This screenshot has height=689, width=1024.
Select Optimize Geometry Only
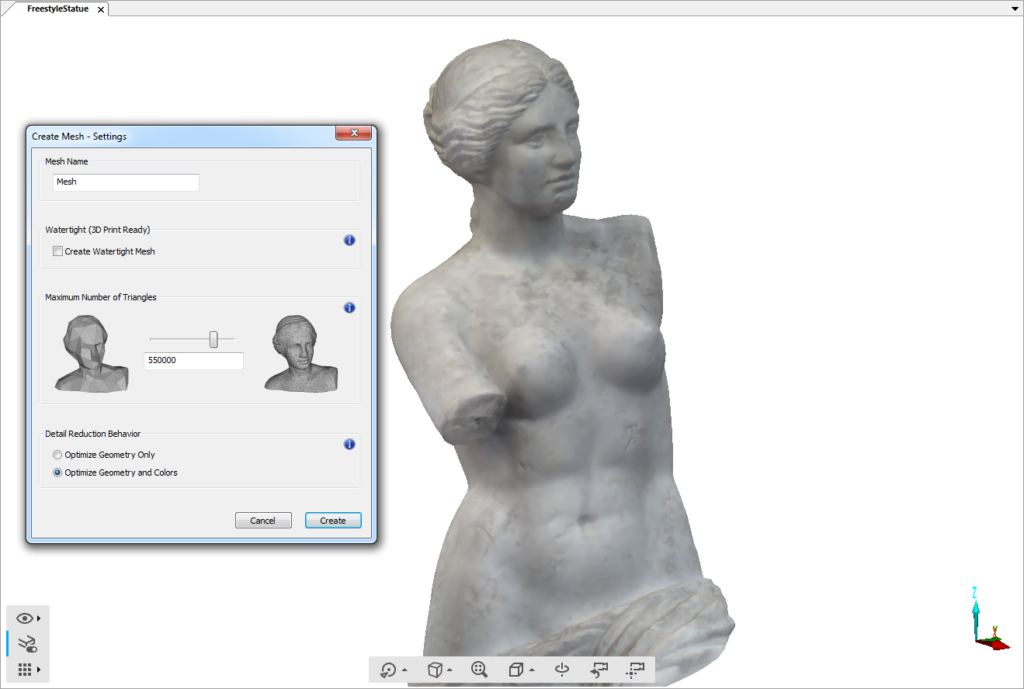pyautogui.click(x=57, y=454)
